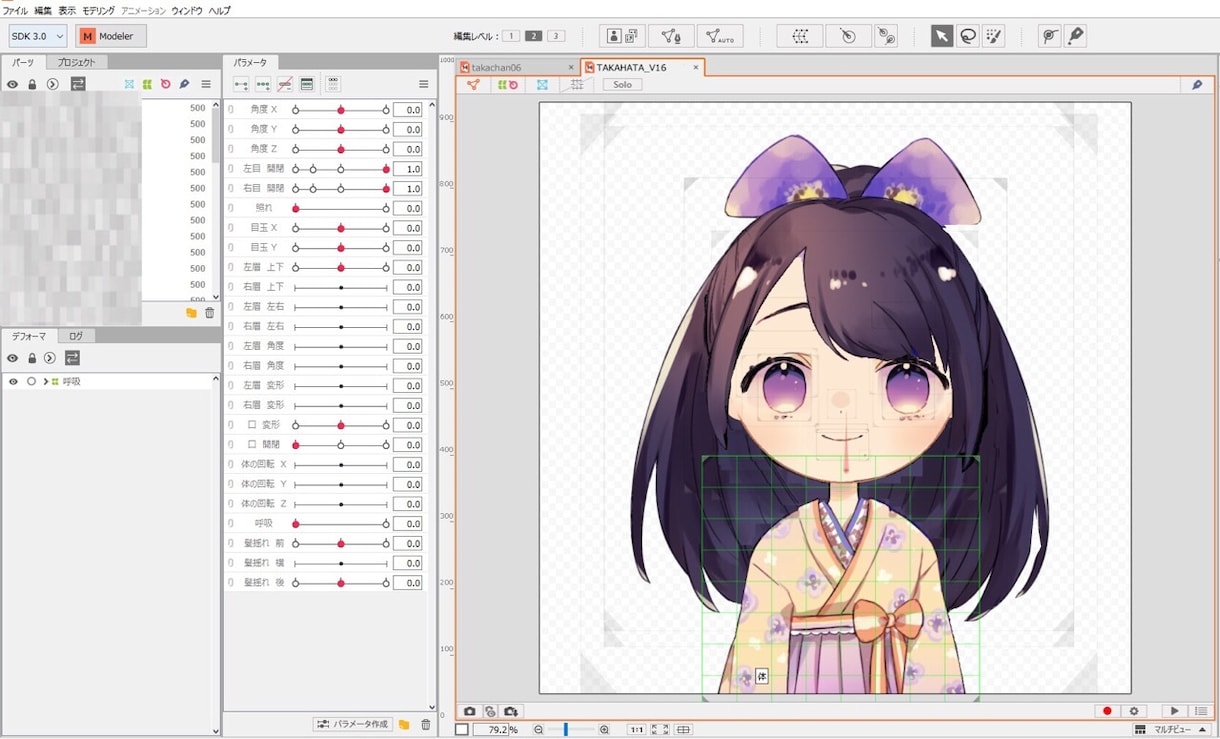The width and height of the screenshot is (1220, 739).
Task: Open the ファイル menu
Action: point(15,10)
